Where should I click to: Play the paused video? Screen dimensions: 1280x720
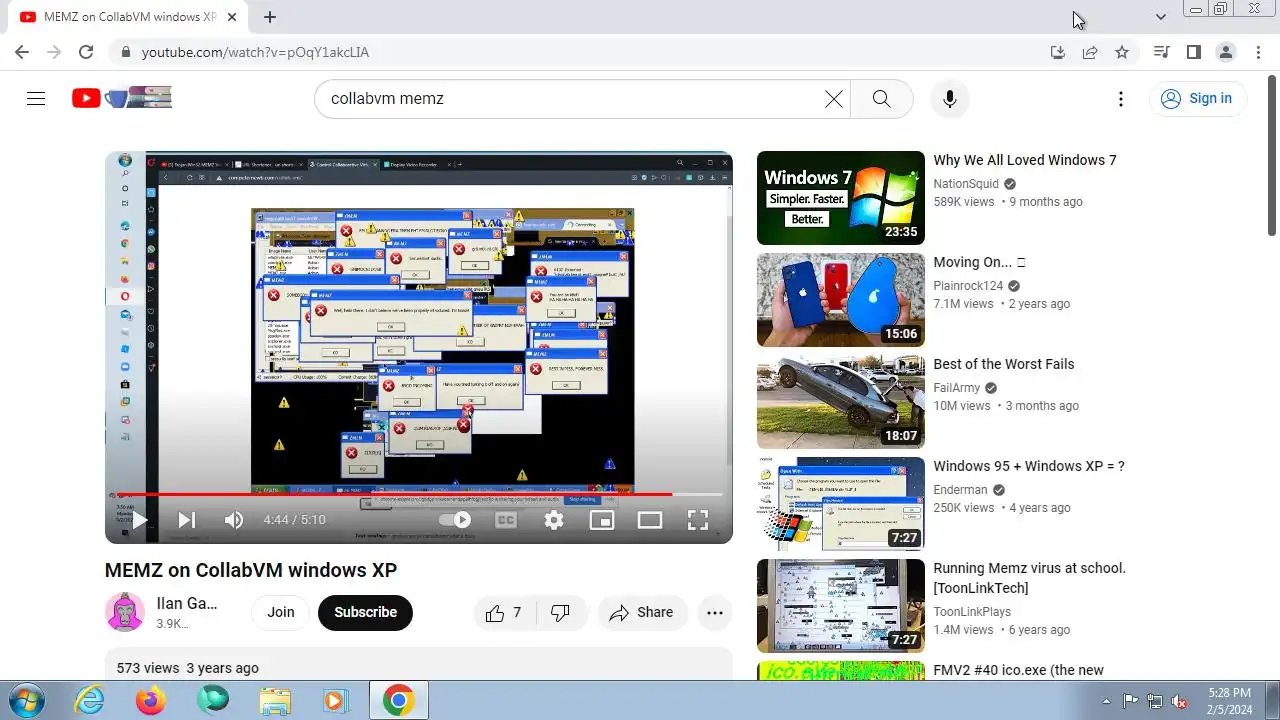click(x=140, y=520)
